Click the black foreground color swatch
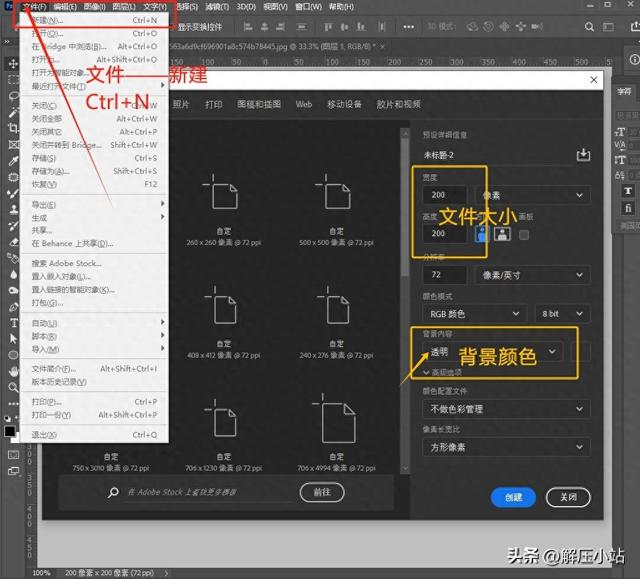 pyautogui.click(x=9, y=431)
